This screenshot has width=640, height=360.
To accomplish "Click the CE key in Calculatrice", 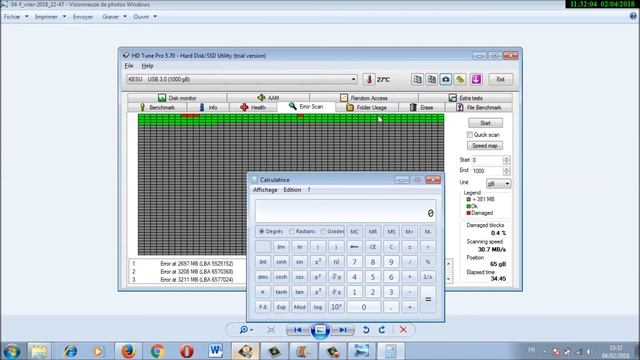I will coord(373,247).
